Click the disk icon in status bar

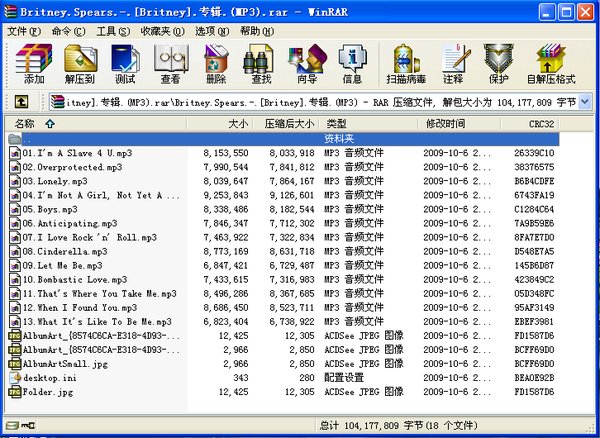pyautogui.click(x=12, y=425)
